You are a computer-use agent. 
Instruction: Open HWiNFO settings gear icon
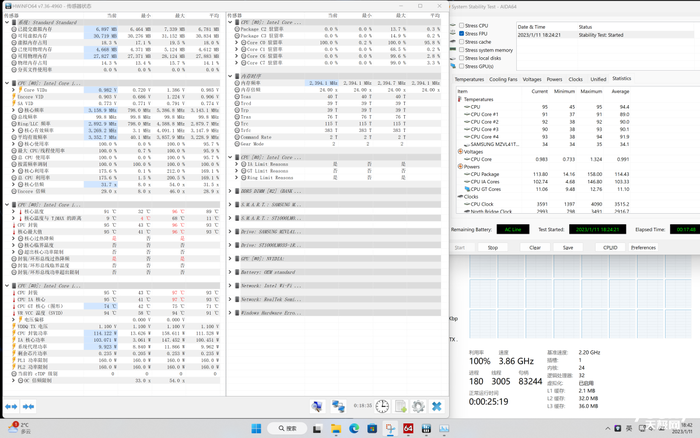coord(417,407)
